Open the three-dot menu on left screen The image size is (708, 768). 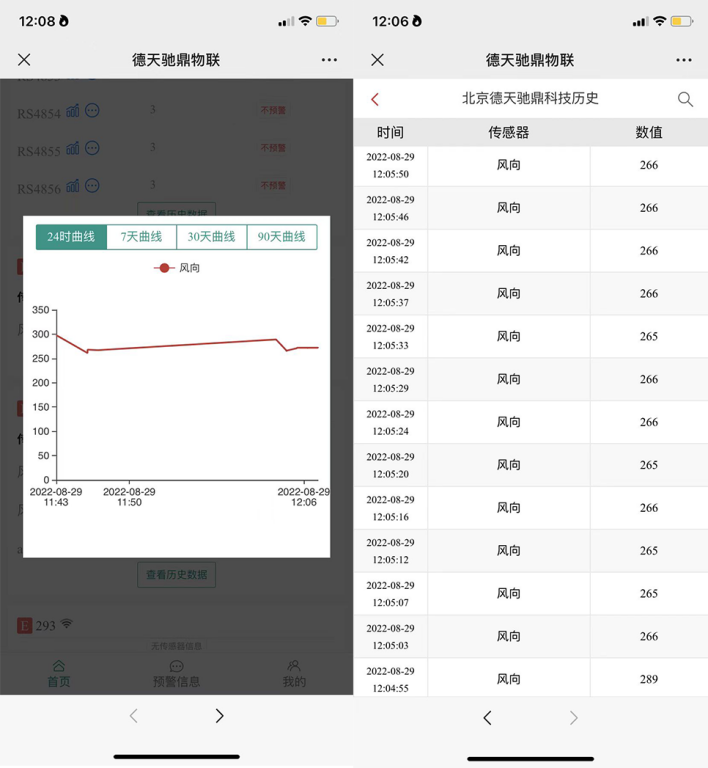[329, 60]
